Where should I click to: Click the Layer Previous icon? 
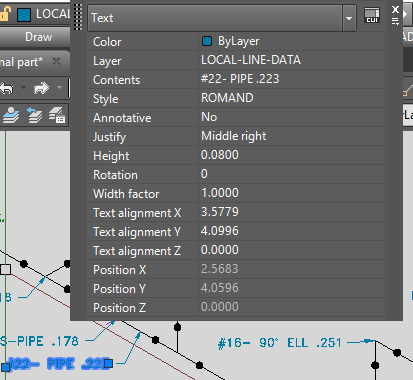pos(34,115)
